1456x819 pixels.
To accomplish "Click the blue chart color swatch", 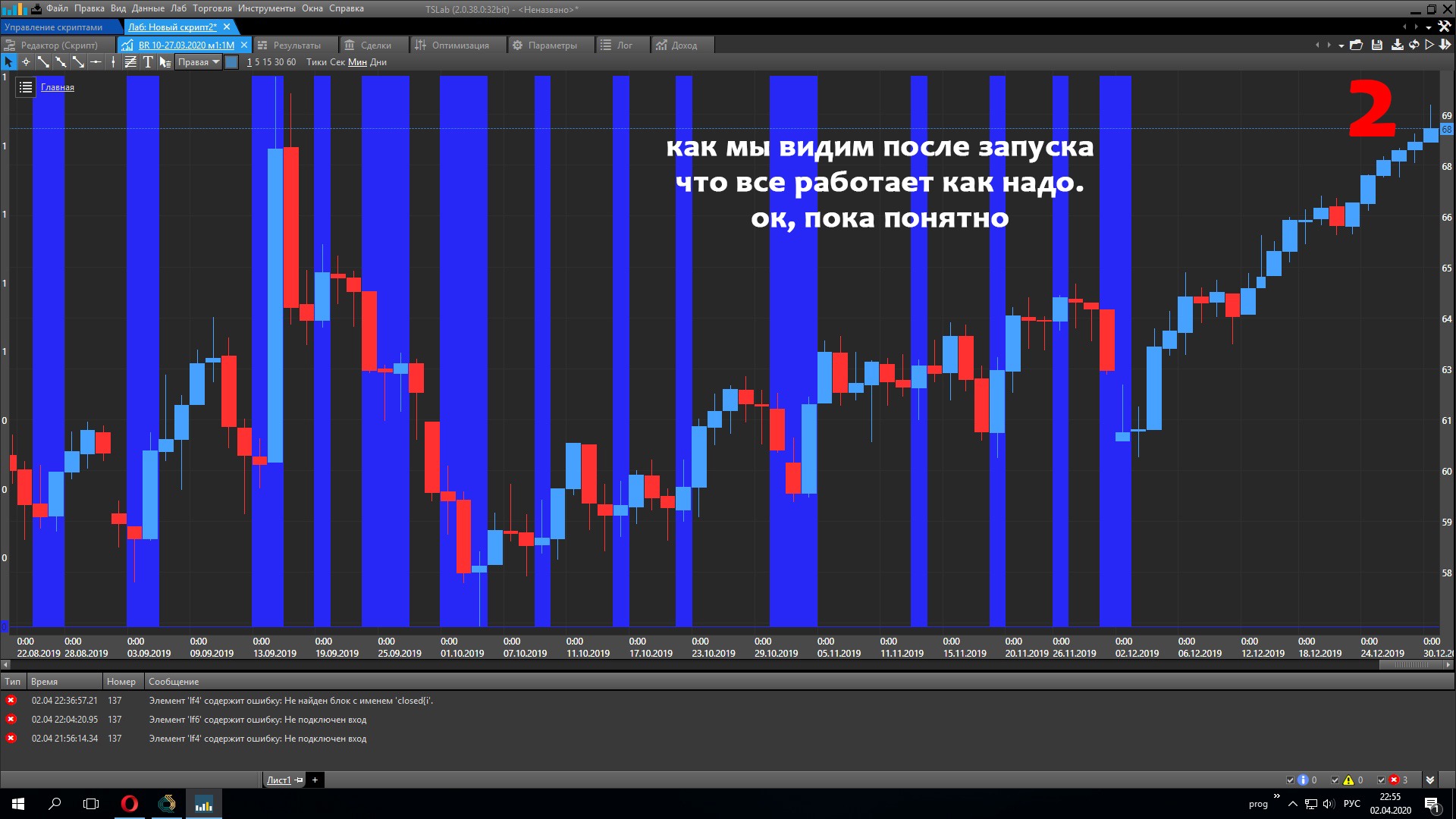I will pos(232,62).
